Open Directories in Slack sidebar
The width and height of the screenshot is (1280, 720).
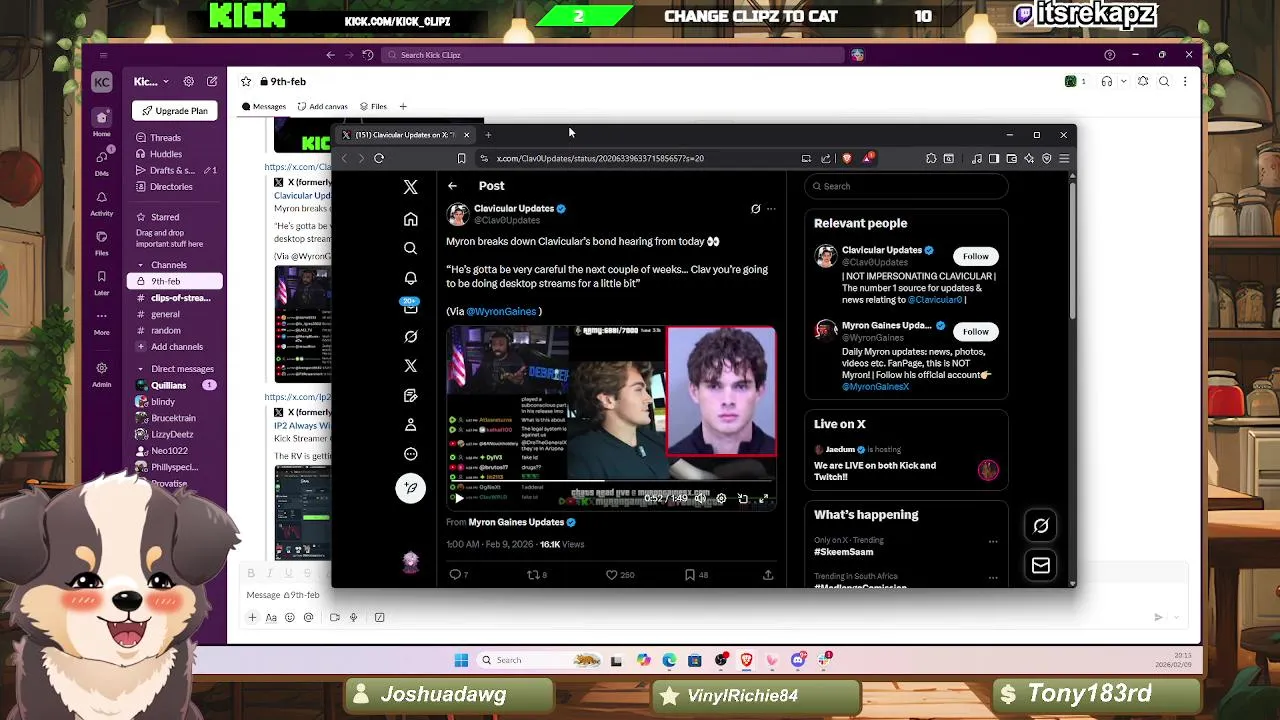coord(171,187)
